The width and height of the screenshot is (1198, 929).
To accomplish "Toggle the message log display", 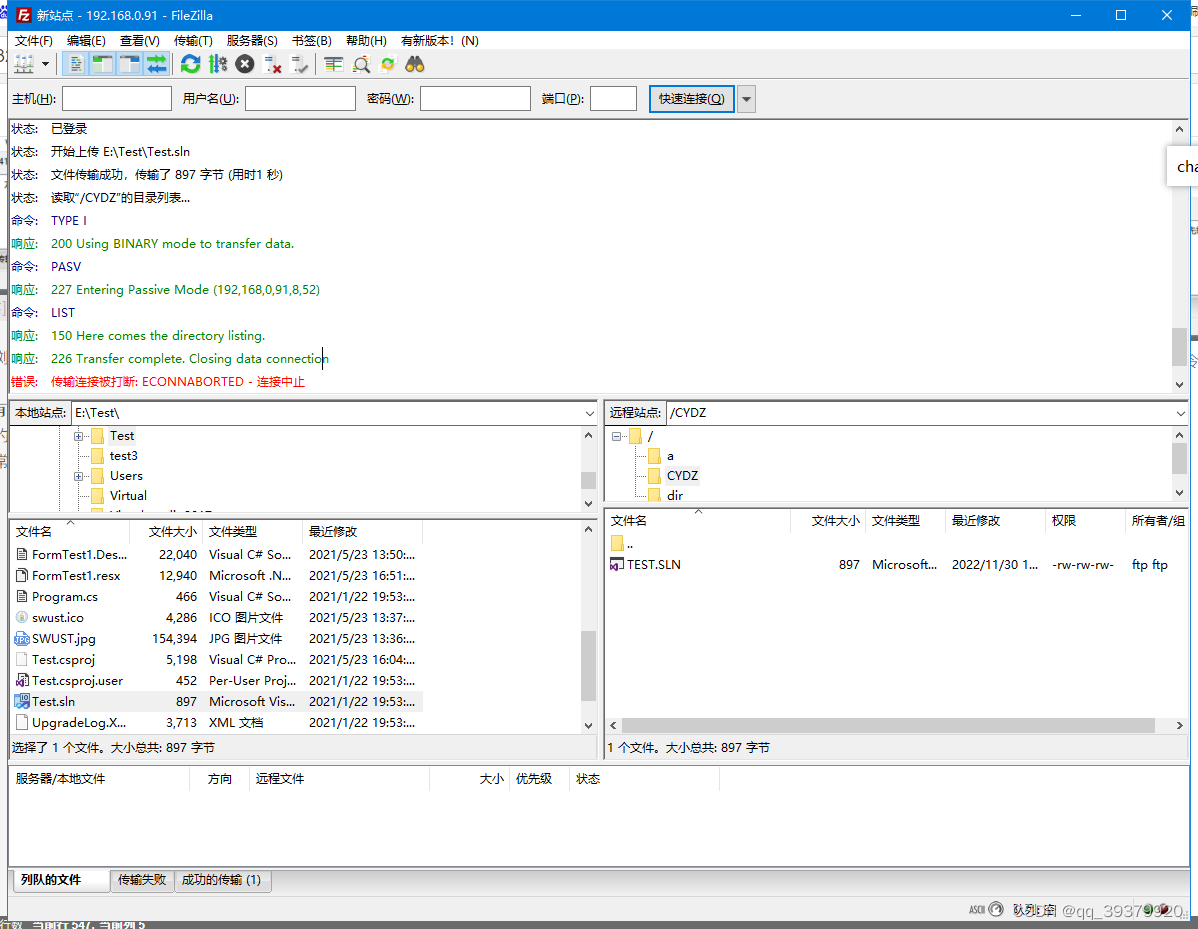I will click(75, 65).
